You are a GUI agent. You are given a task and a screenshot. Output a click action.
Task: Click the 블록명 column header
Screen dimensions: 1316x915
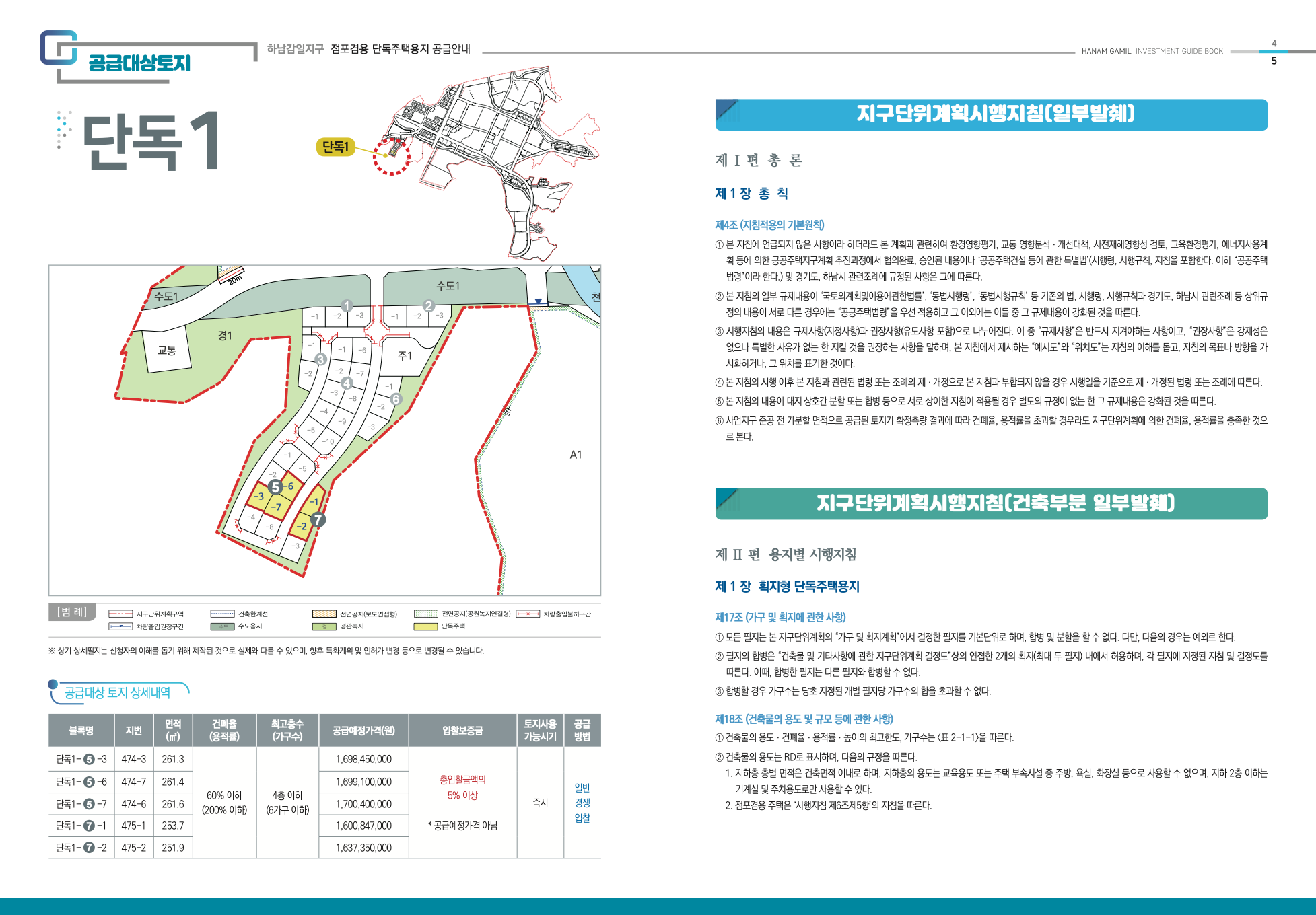pos(81,731)
